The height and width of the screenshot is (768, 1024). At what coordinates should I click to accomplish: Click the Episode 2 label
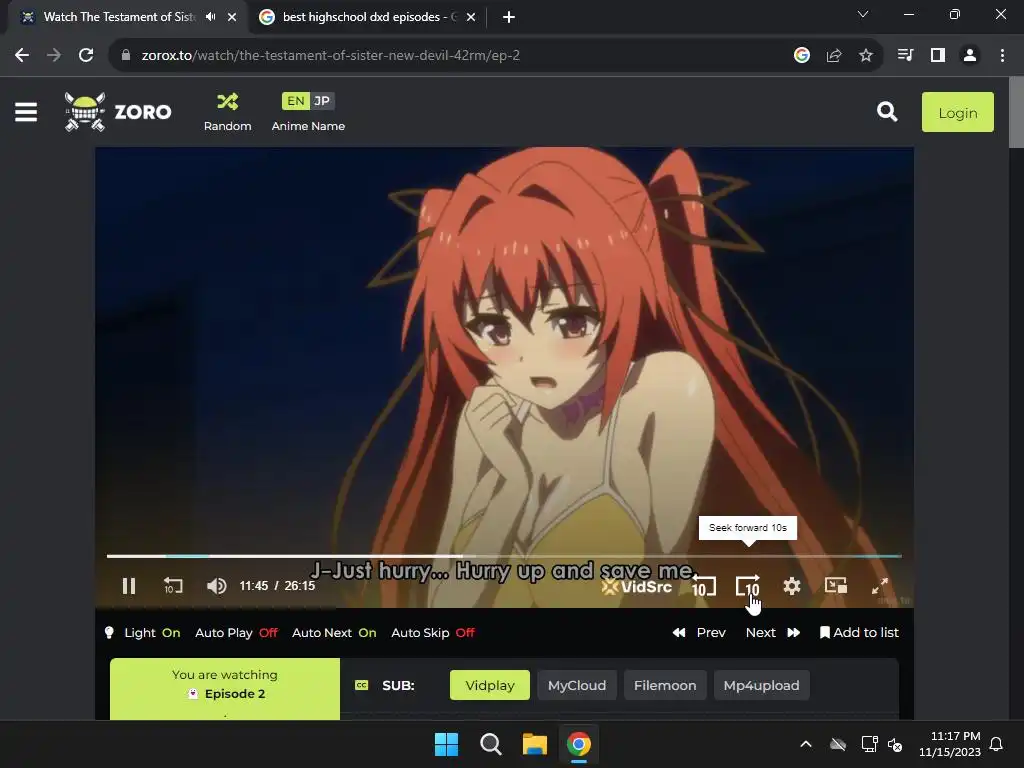click(x=234, y=694)
